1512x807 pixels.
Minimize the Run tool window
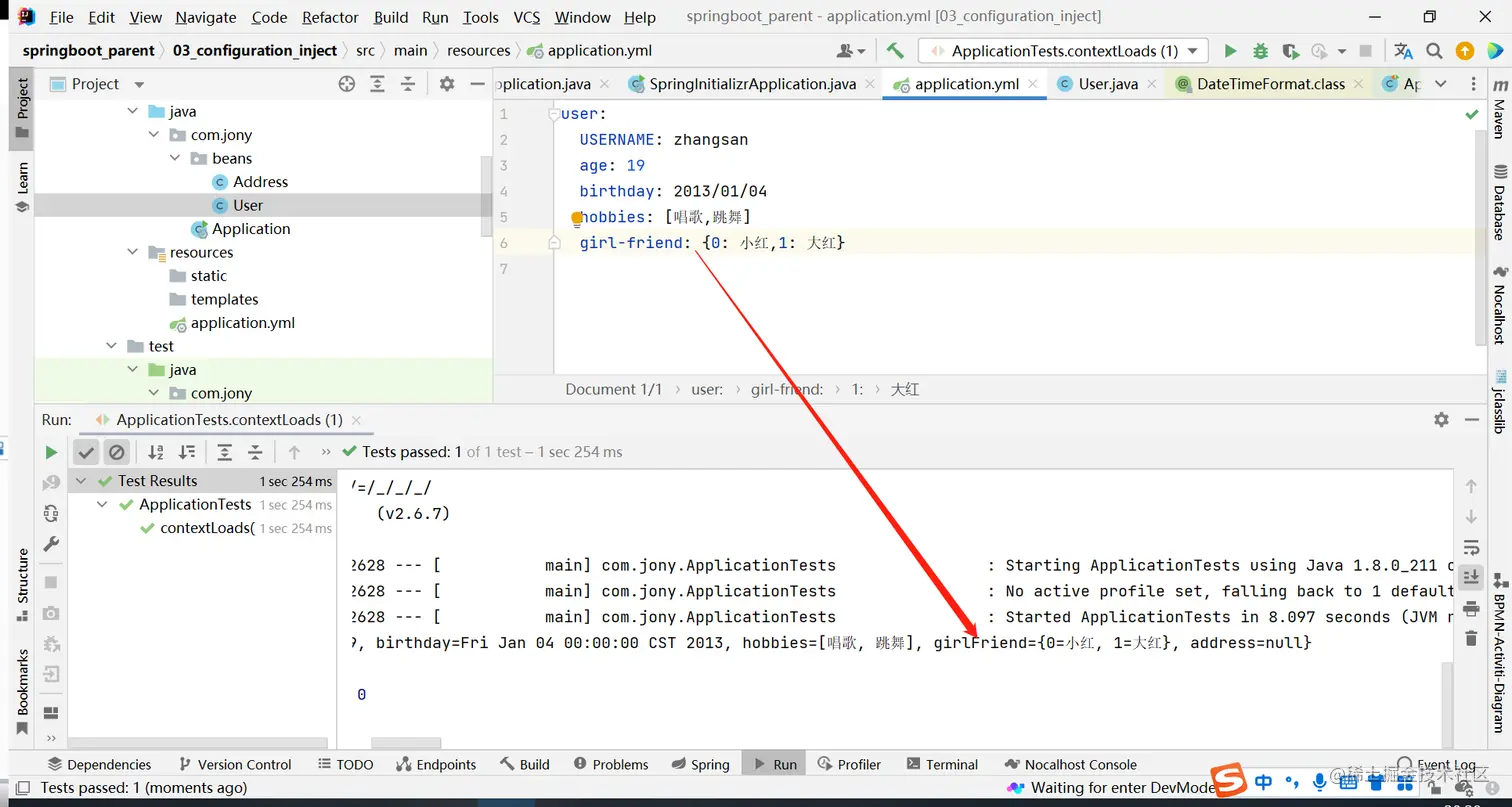point(1471,420)
